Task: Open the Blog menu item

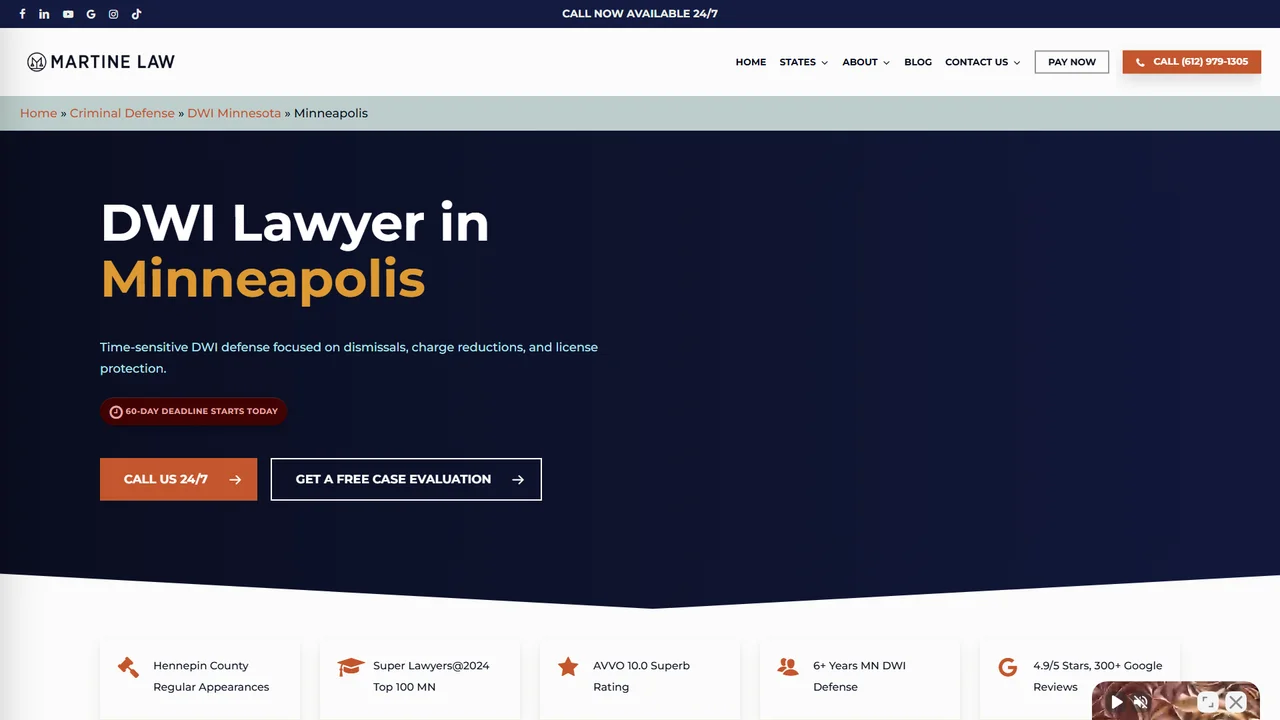Action: click(918, 62)
